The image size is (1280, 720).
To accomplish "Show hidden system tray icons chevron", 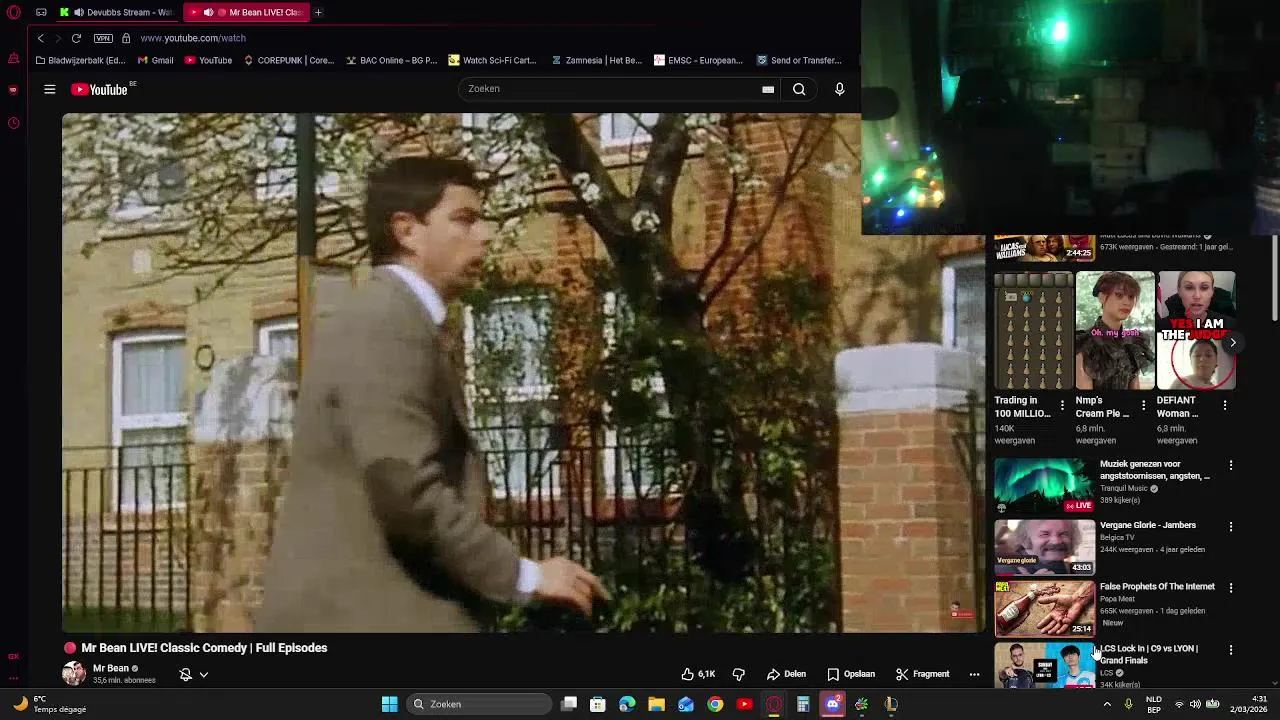I will pyautogui.click(x=1107, y=704).
